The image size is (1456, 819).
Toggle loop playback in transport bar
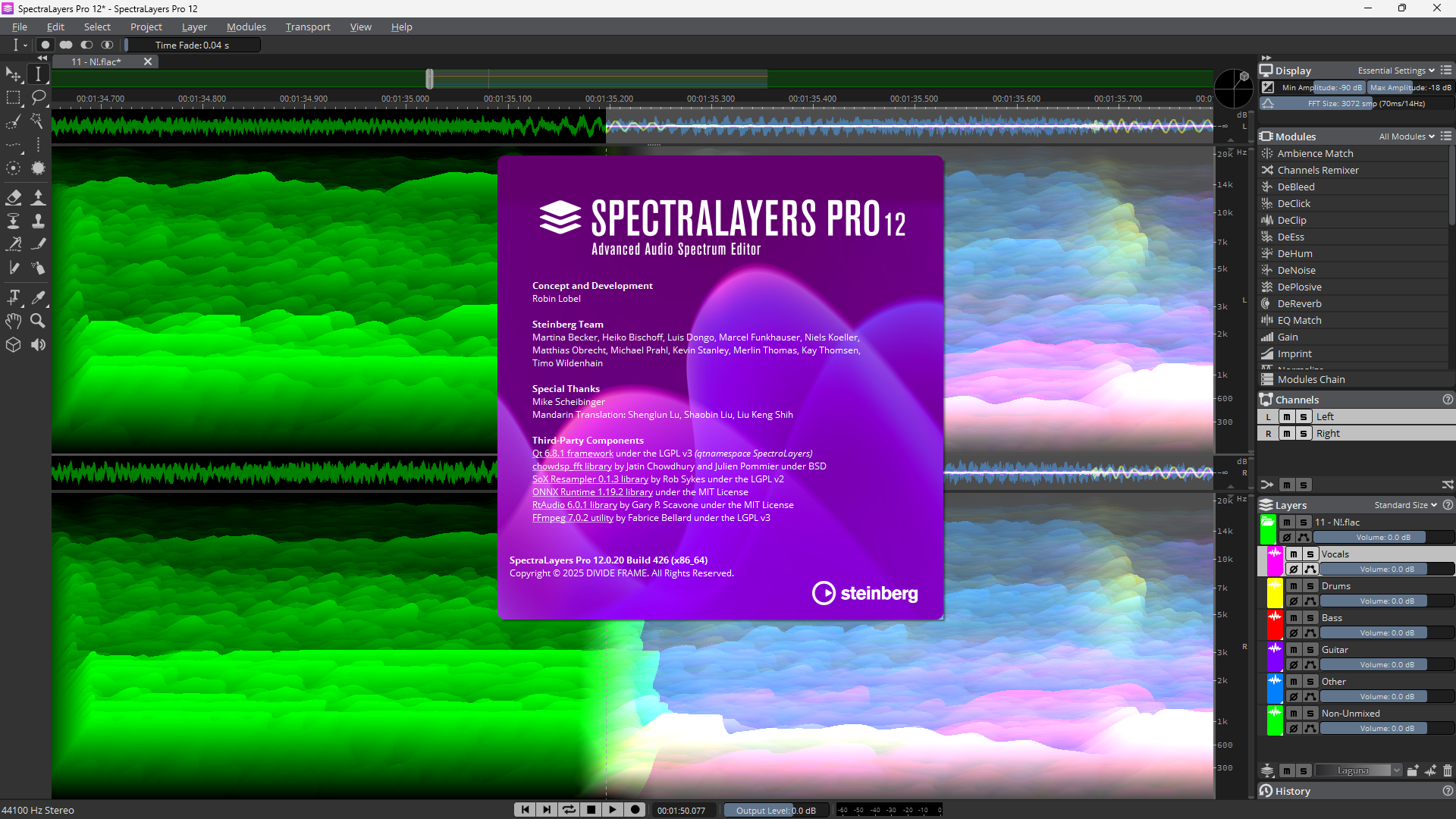pyautogui.click(x=569, y=810)
